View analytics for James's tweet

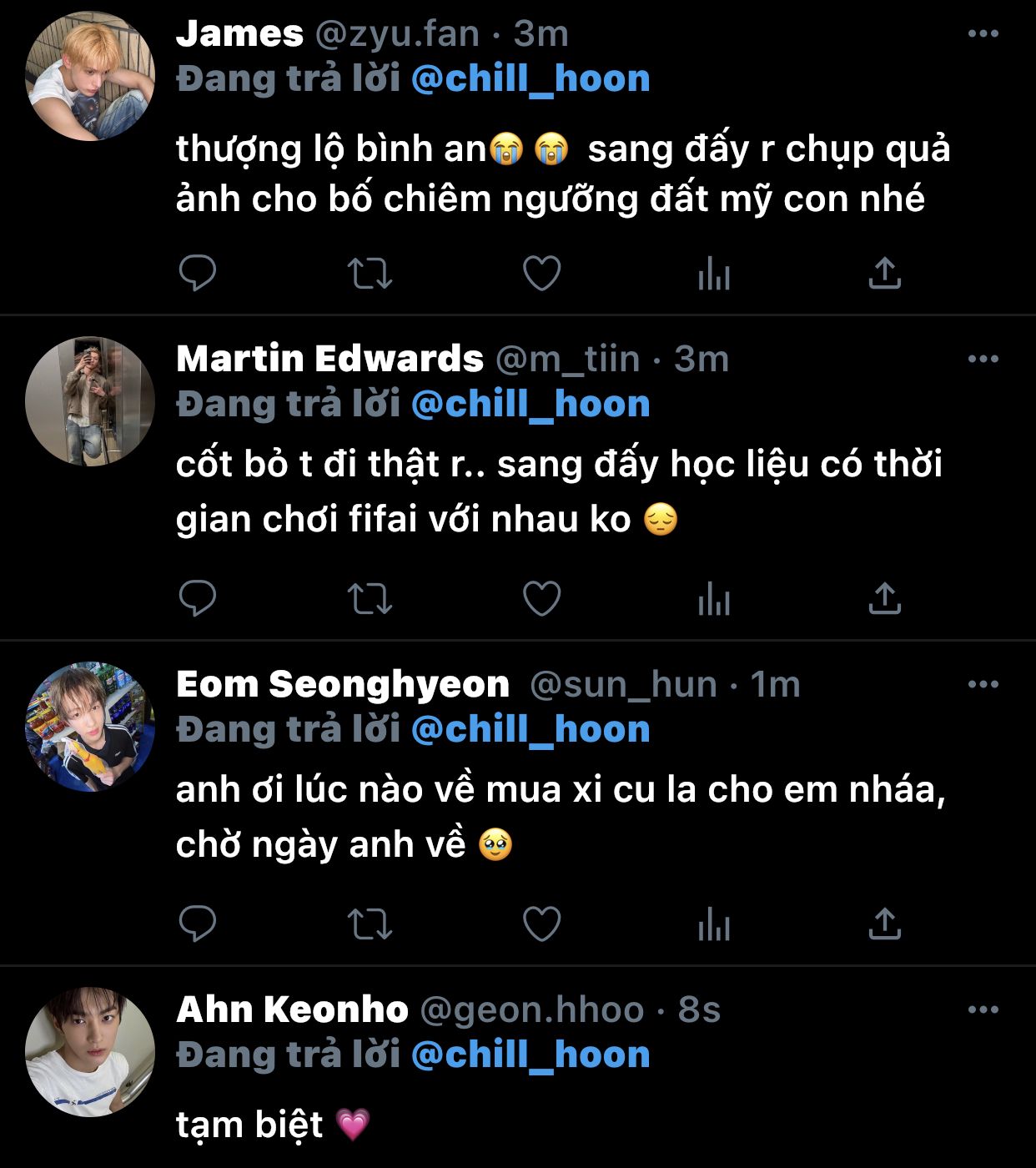[714, 273]
